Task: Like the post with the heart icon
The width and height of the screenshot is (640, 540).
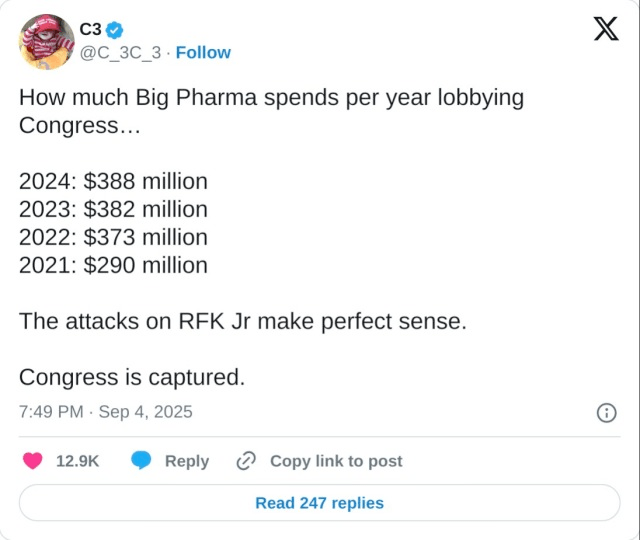Action: coord(33,461)
